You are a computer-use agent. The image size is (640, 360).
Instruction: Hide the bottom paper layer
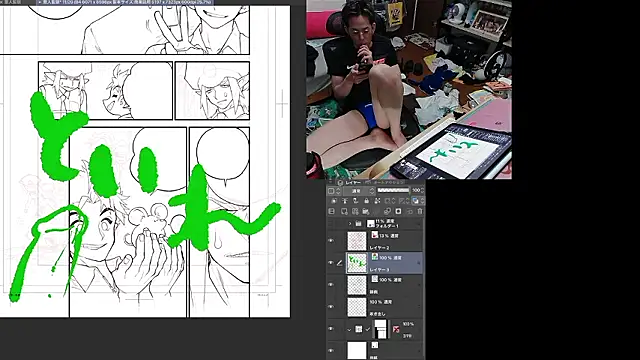331,351
